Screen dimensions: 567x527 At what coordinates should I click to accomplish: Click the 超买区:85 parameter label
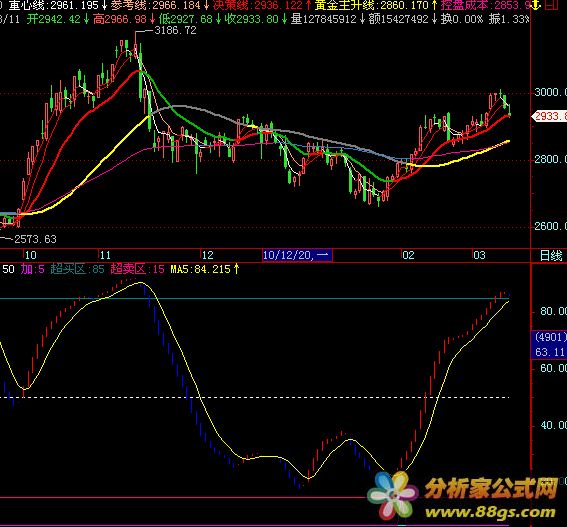pyautogui.click(x=77, y=269)
